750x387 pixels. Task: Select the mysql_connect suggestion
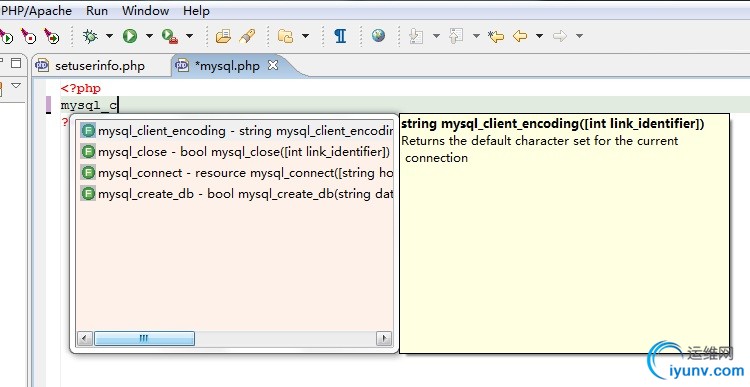click(x=236, y=173)
